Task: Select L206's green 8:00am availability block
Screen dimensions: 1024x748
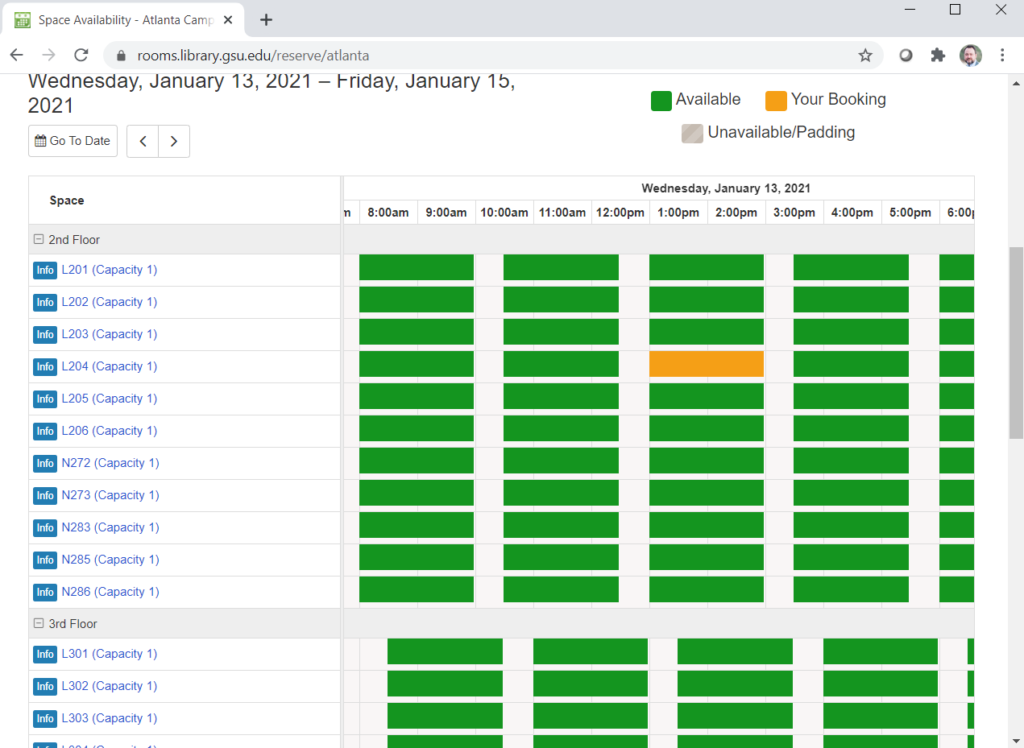Action: (x=388, y=428)
